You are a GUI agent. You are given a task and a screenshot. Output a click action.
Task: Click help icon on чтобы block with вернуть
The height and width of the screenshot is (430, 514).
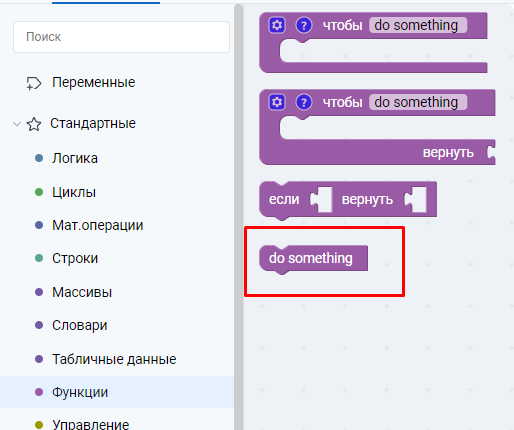coord(304,102)
